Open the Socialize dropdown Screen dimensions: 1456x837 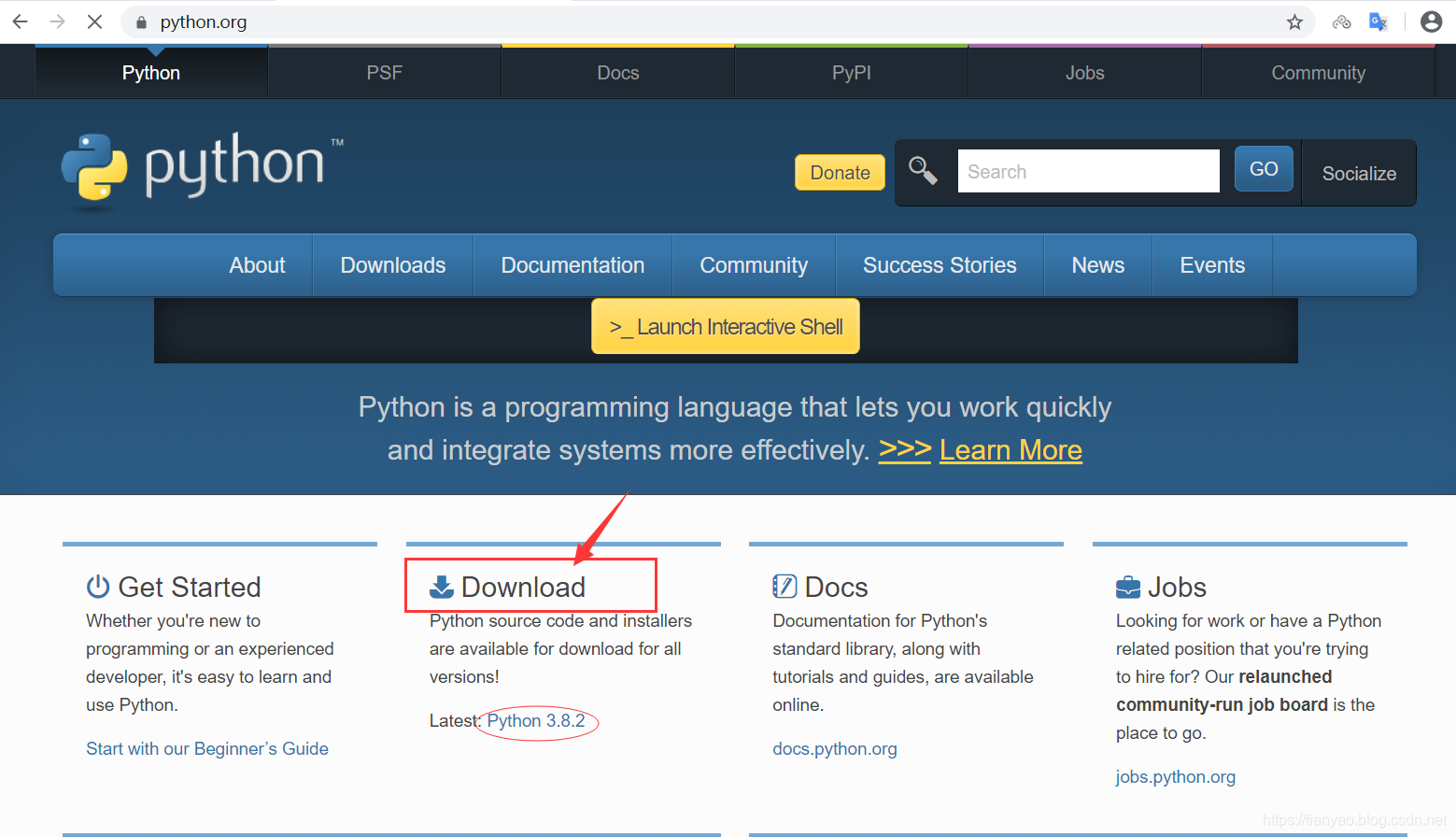pos(1359,173)
